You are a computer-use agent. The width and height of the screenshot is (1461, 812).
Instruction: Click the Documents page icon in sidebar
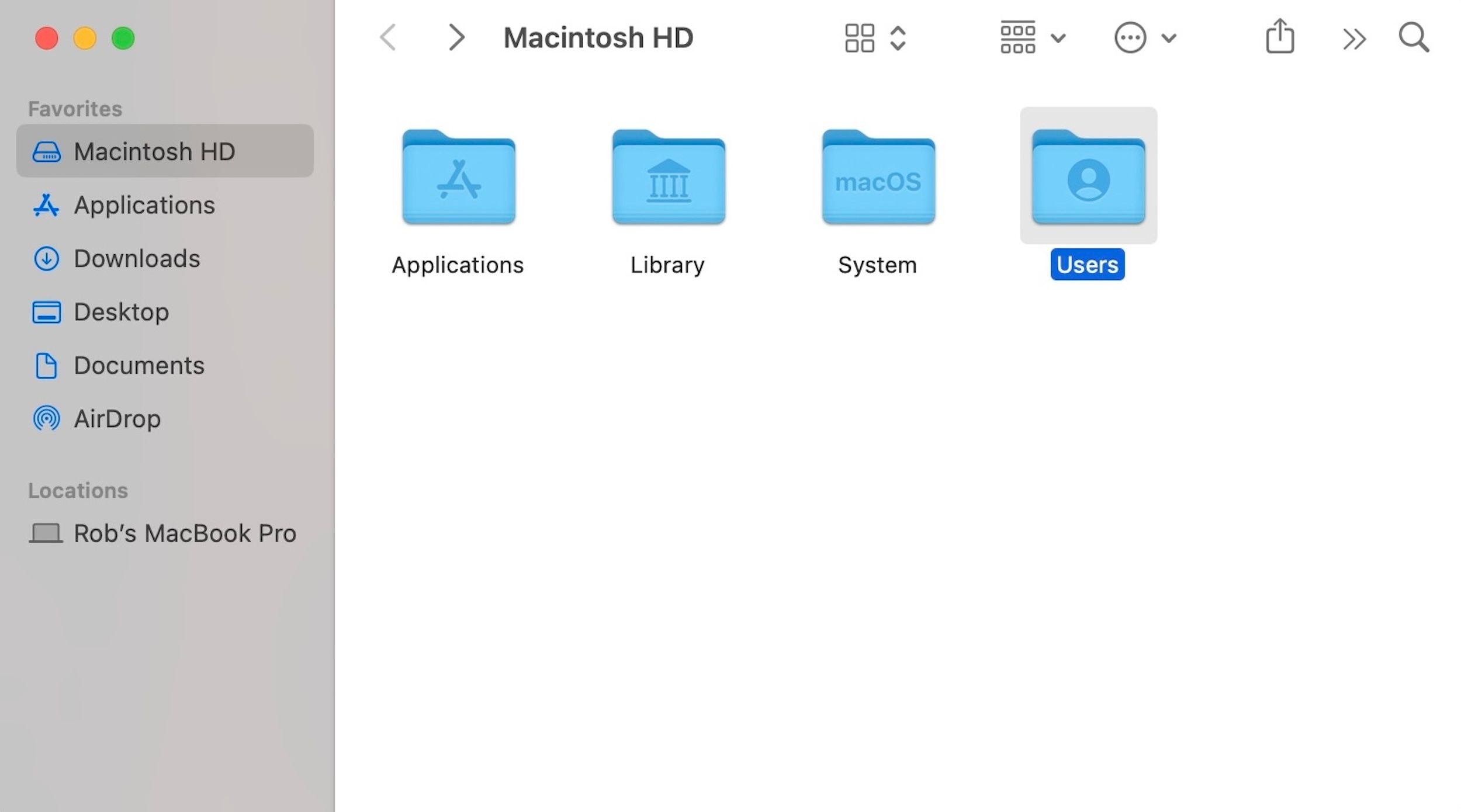46,366
